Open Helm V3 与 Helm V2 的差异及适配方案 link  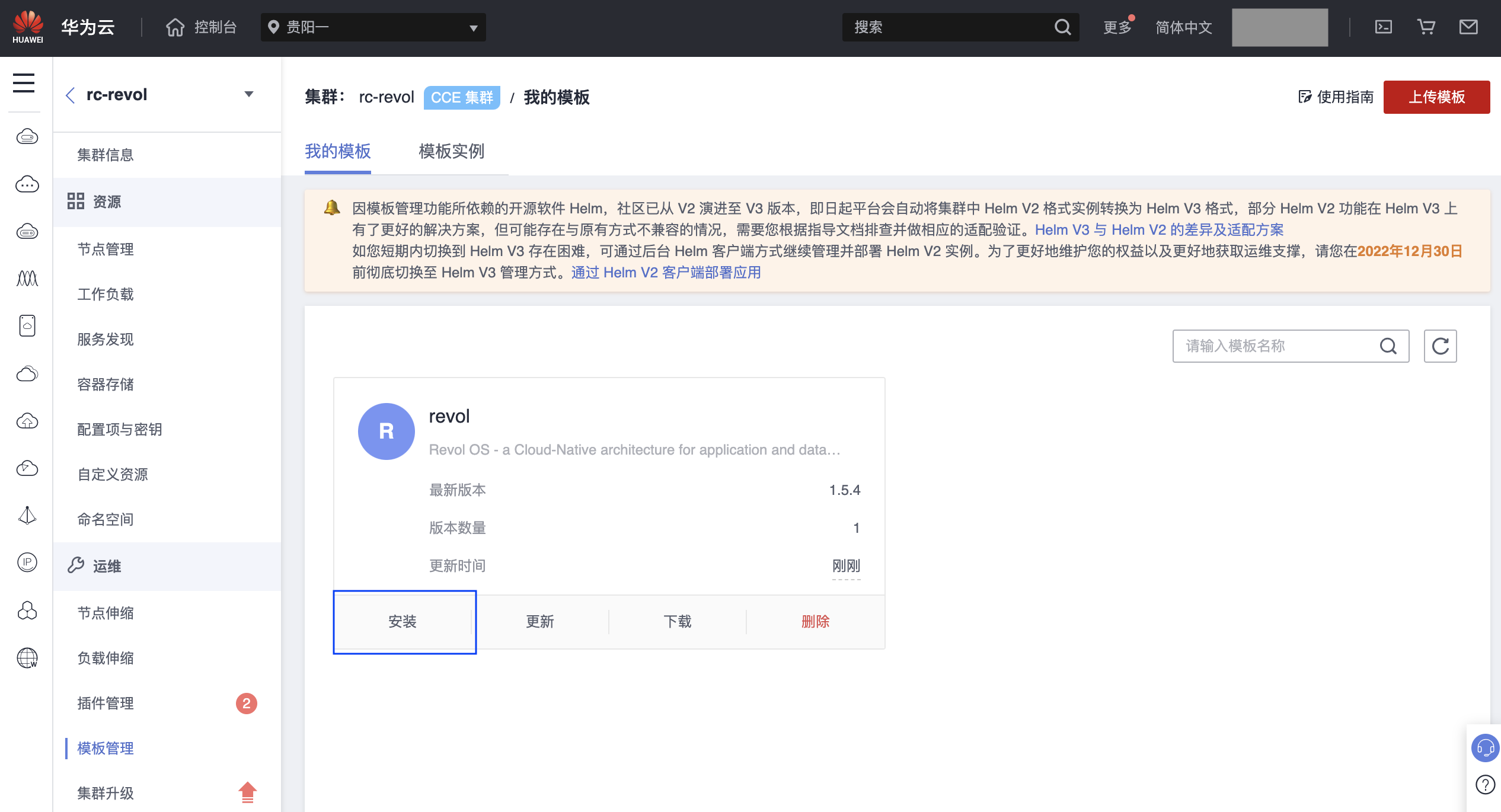click(1160, 230)
